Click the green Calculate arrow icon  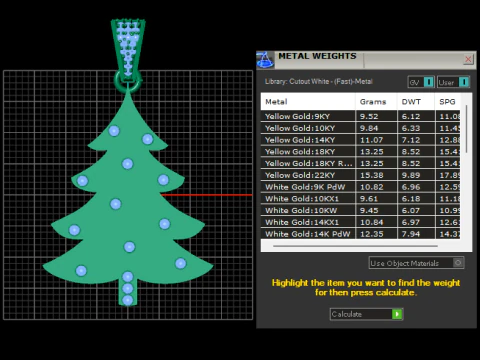tap(397, 314)
